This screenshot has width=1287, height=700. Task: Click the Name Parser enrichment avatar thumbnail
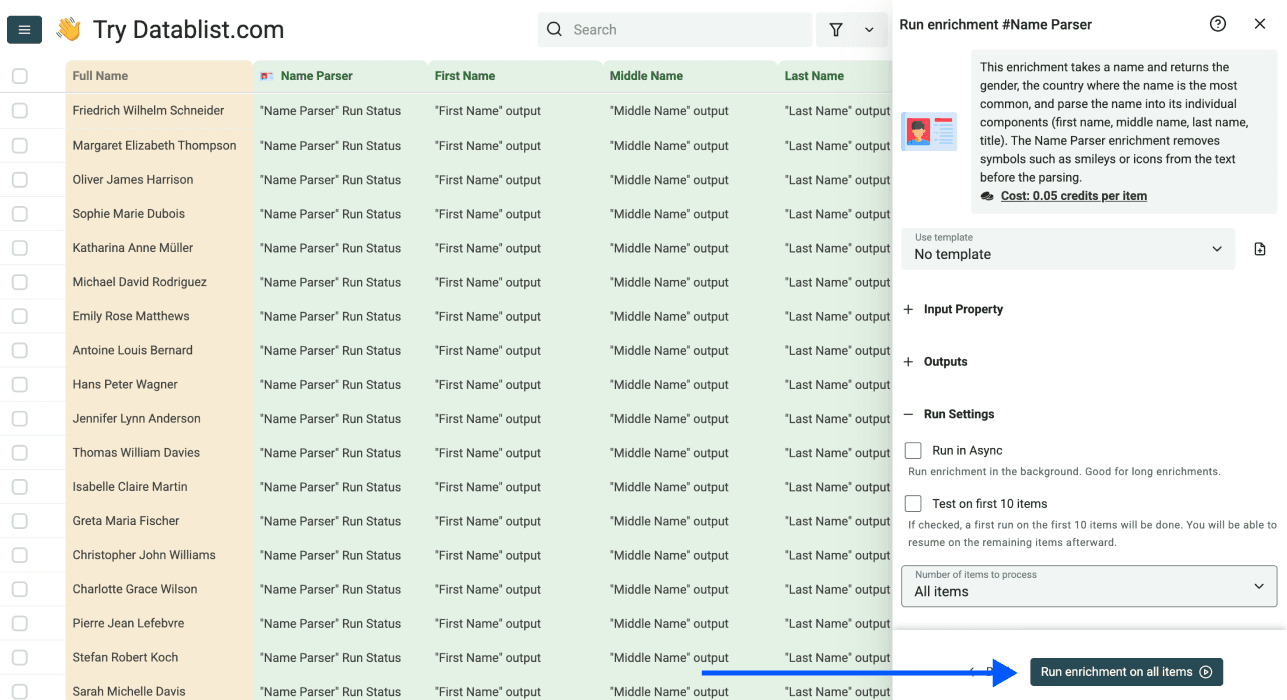[929, 131]
